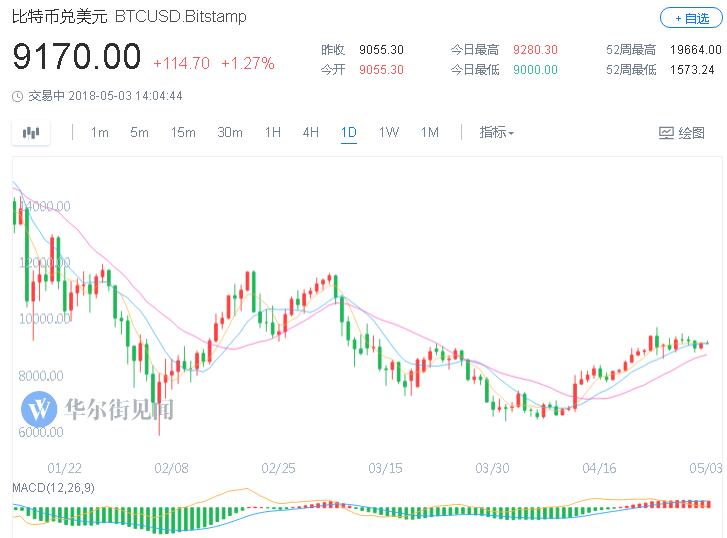Click the 02/08 date on the time axis

(171, 467)
